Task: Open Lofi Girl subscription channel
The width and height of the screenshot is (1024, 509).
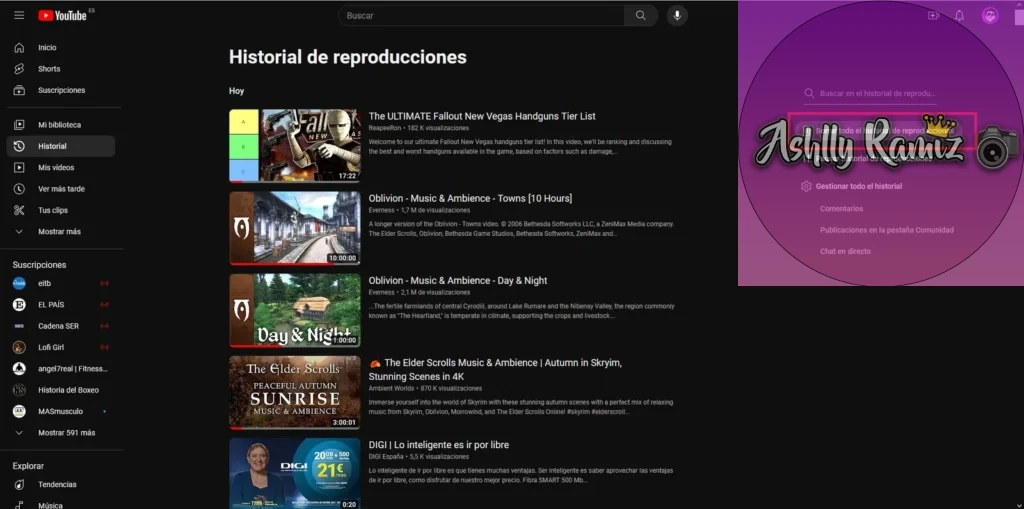Action: point(56,347)
